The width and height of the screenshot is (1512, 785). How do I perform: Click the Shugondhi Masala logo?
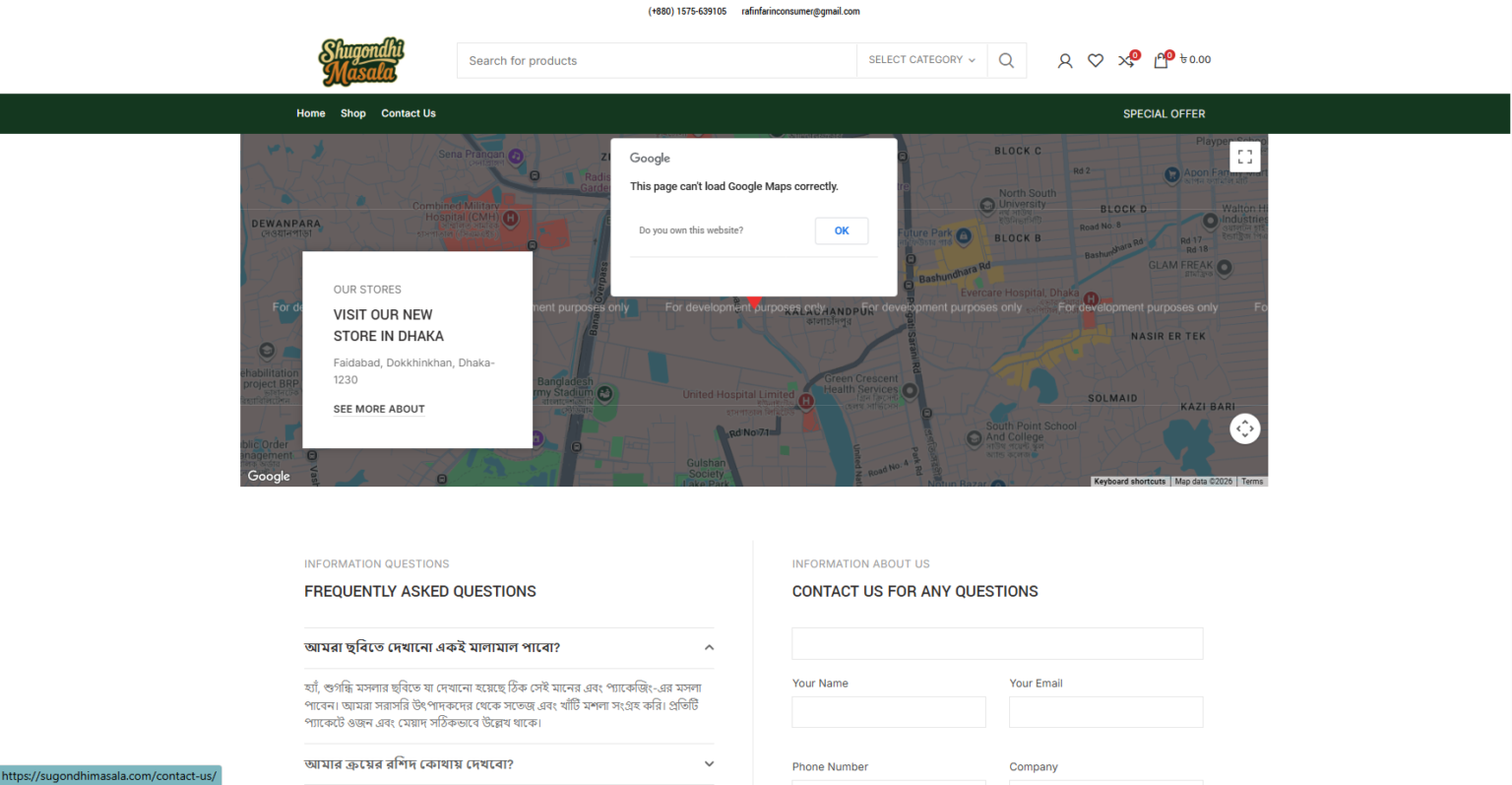click(x=361, y=61)
